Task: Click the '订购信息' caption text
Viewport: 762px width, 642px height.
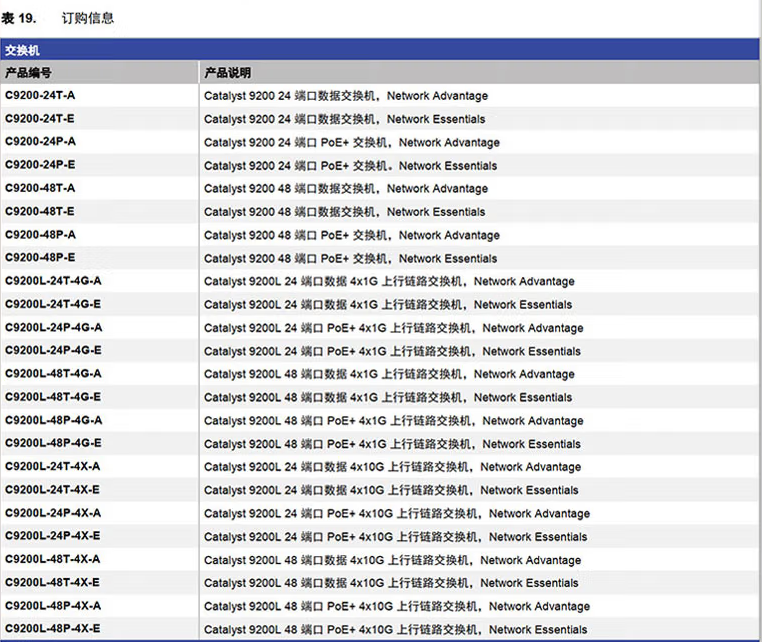Action: pyautogui.click(x=87, y=18)
